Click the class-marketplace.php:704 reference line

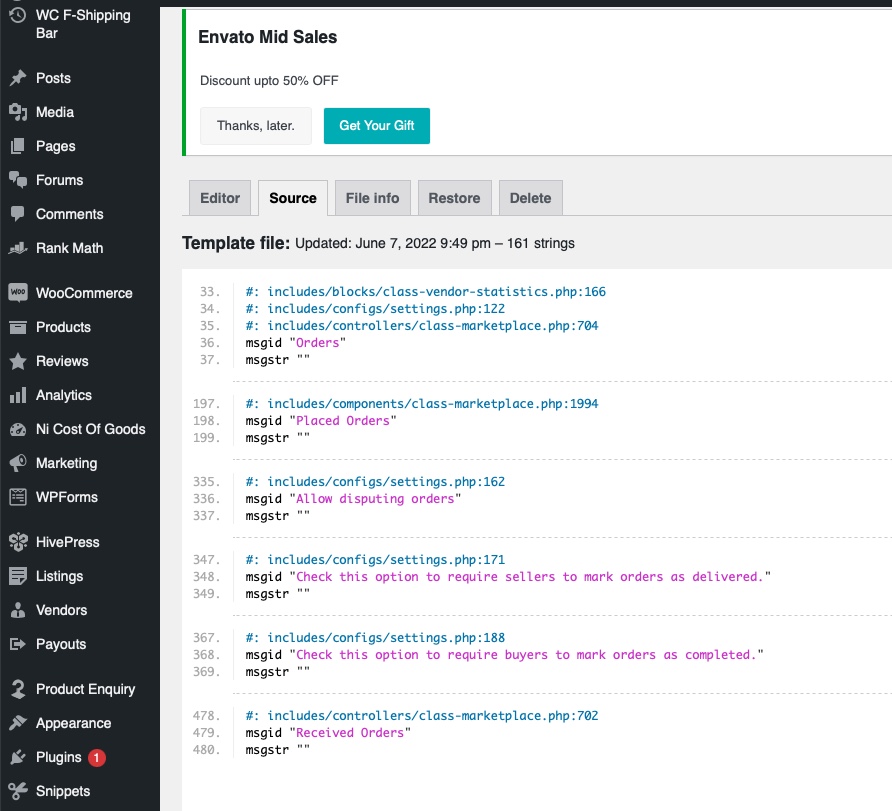pyautogui.click(x=422, y=326)
